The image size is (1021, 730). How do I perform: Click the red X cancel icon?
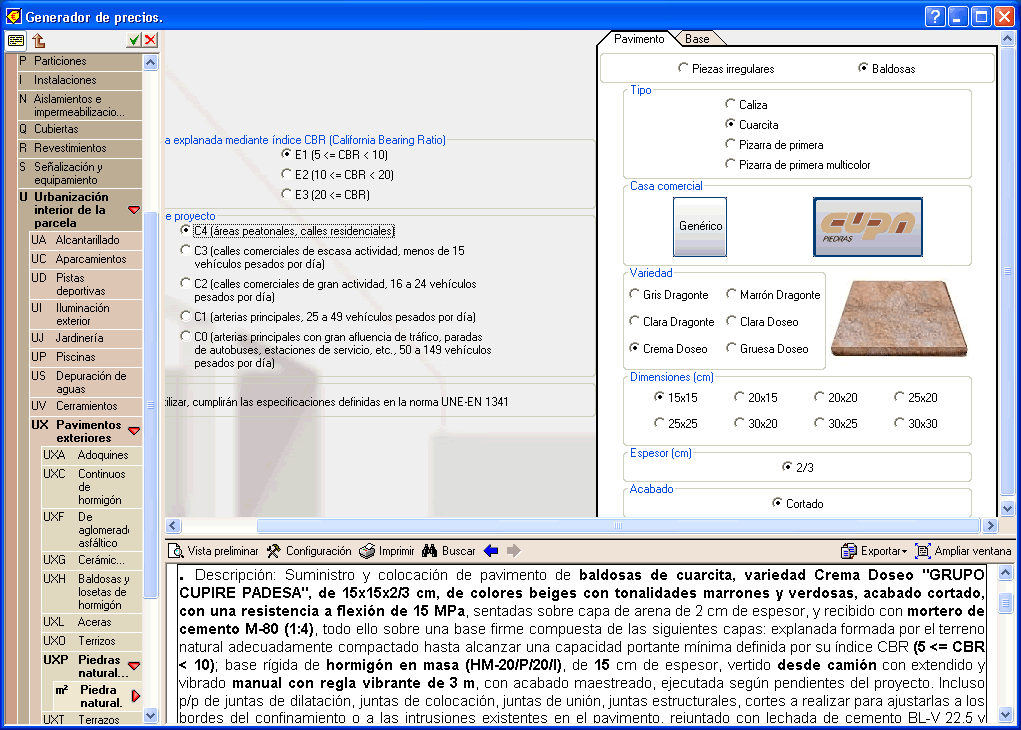tap(150, 40)
